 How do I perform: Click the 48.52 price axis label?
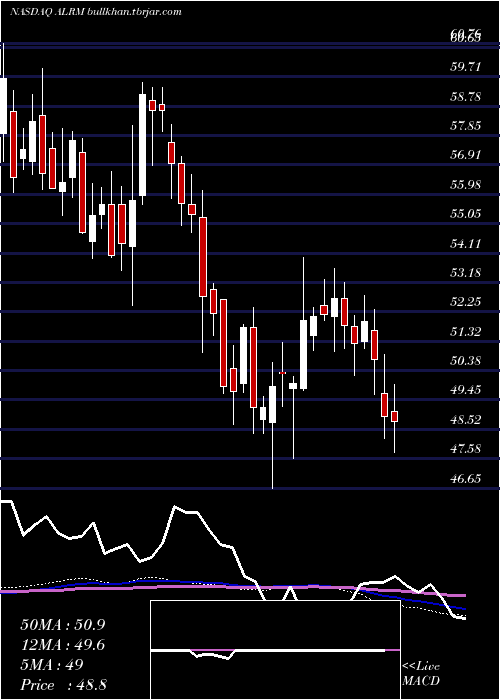[x=466, y=419]
